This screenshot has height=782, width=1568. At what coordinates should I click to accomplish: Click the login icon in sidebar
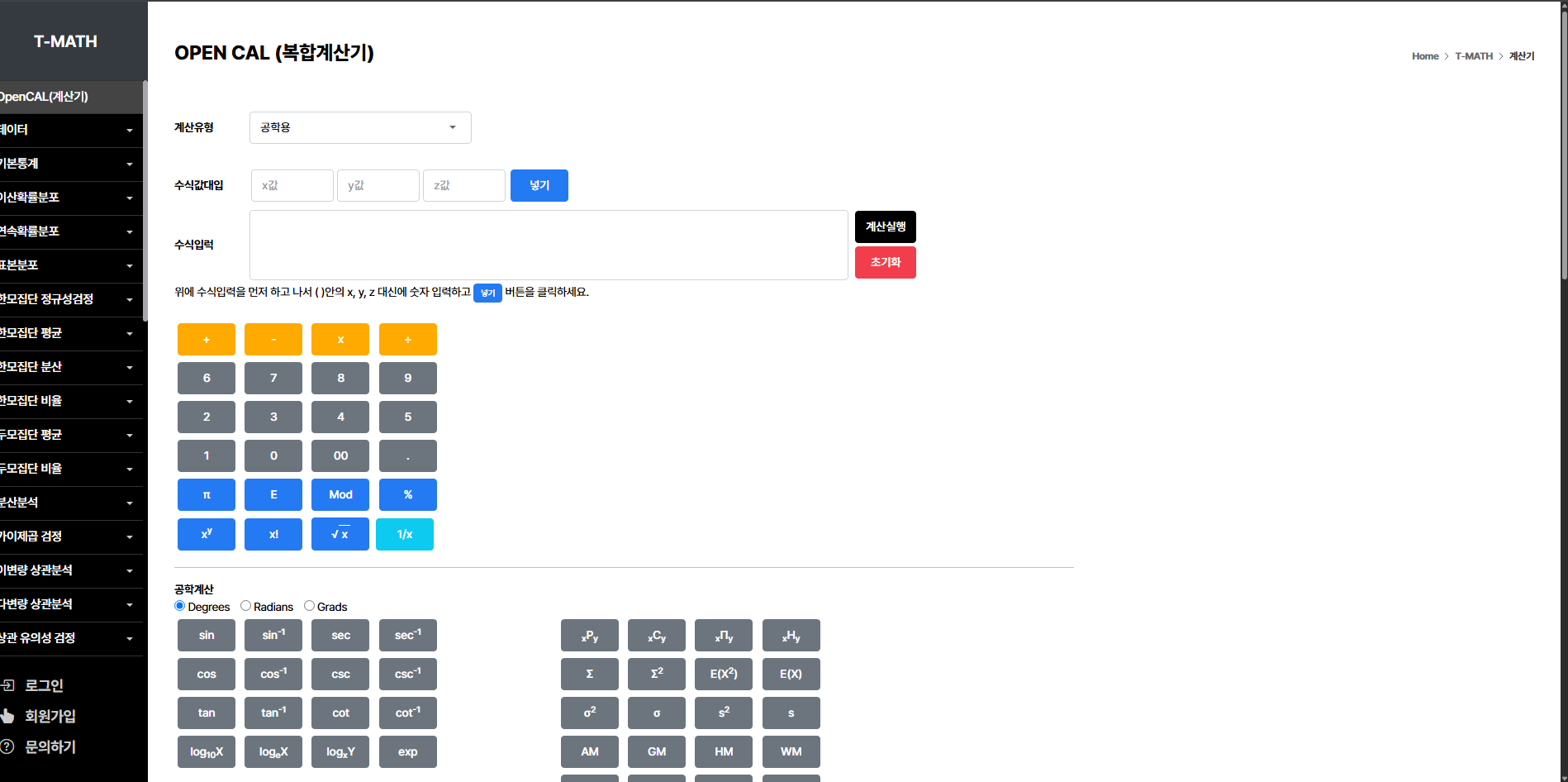pyautogui.click(x=8, y=685)
